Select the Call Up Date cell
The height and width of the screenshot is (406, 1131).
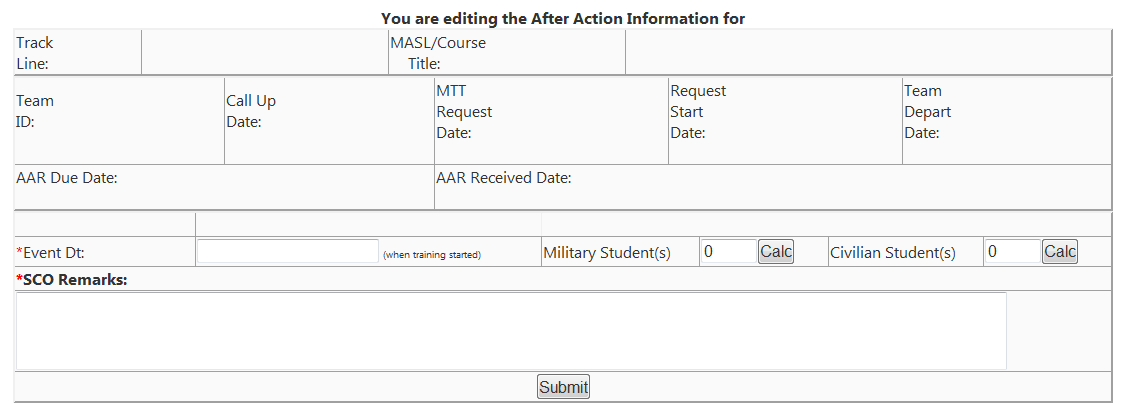click(250, 111)
